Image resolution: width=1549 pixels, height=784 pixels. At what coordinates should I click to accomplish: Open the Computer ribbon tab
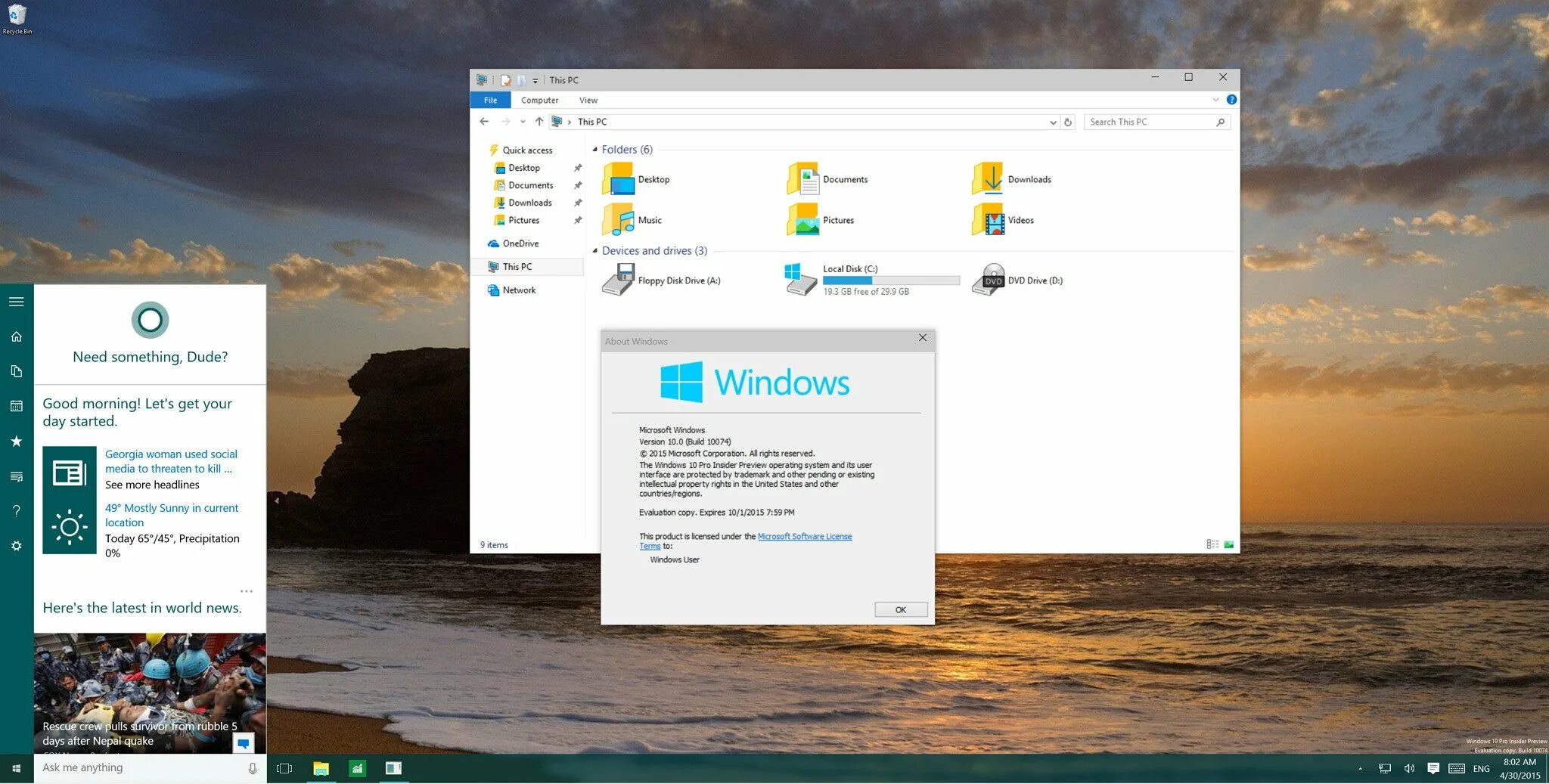pos(539,100)
